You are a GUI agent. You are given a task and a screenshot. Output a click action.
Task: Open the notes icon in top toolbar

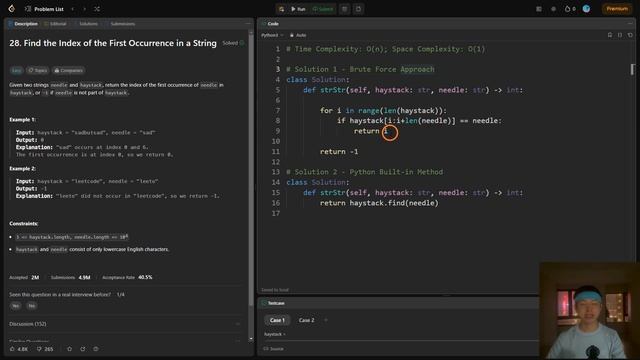[358, 9]
